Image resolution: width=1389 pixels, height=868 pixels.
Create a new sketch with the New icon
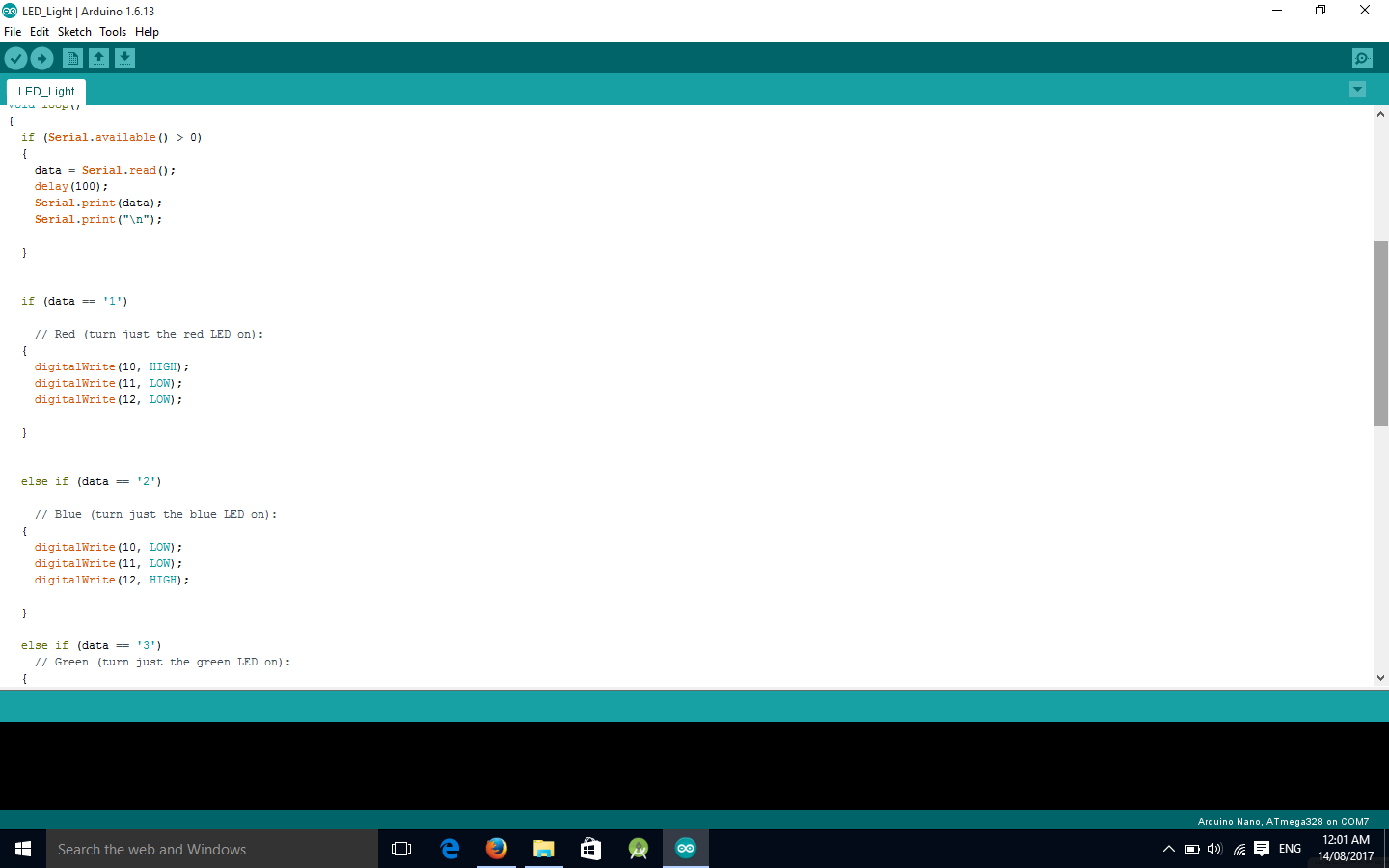pos(72,59)
